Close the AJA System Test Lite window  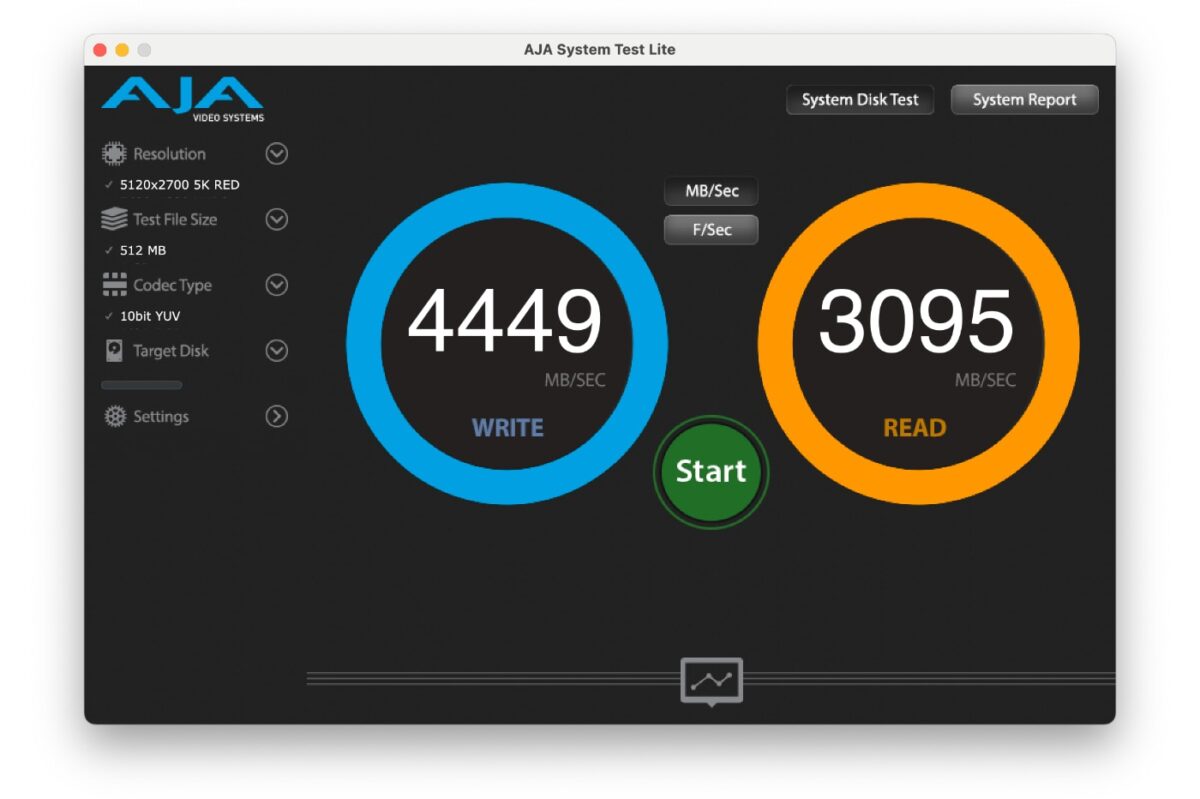point(100,50)
